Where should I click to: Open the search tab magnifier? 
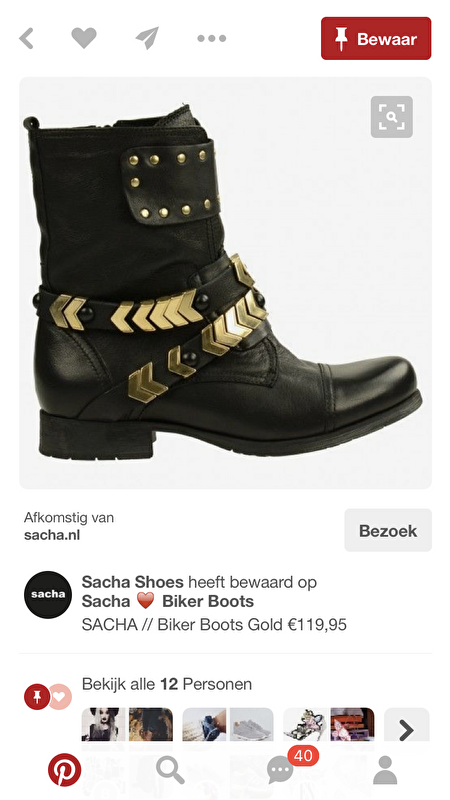click(x=170, y=770)
